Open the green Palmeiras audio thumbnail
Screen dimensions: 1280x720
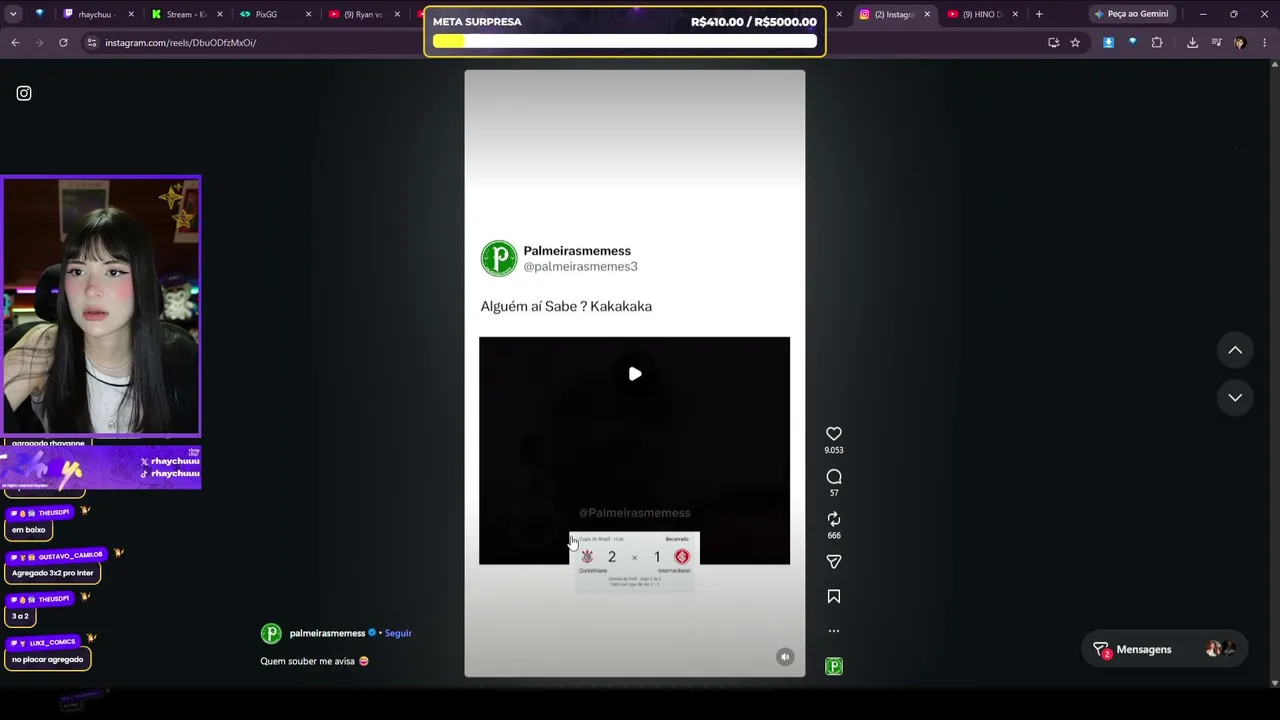833,666
